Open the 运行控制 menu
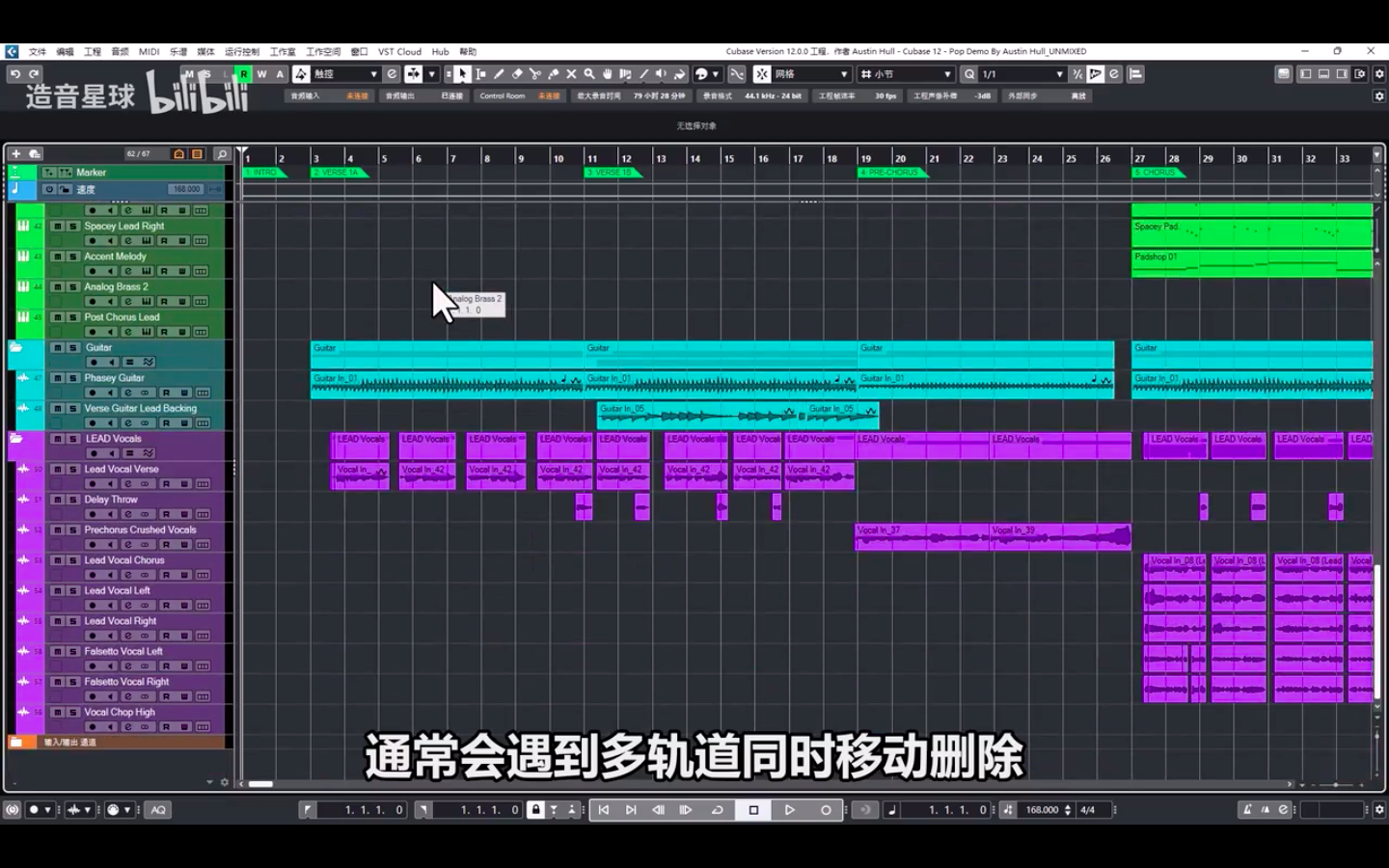Screen dimensions: 1389x868 242,52
